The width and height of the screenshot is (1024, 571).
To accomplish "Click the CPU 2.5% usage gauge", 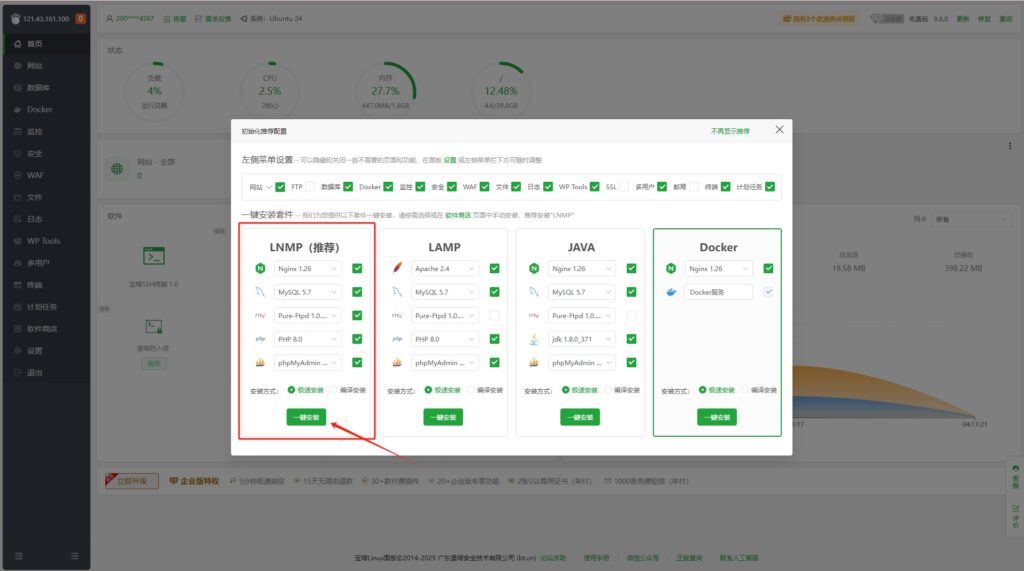I will click(x=270, y=91).
